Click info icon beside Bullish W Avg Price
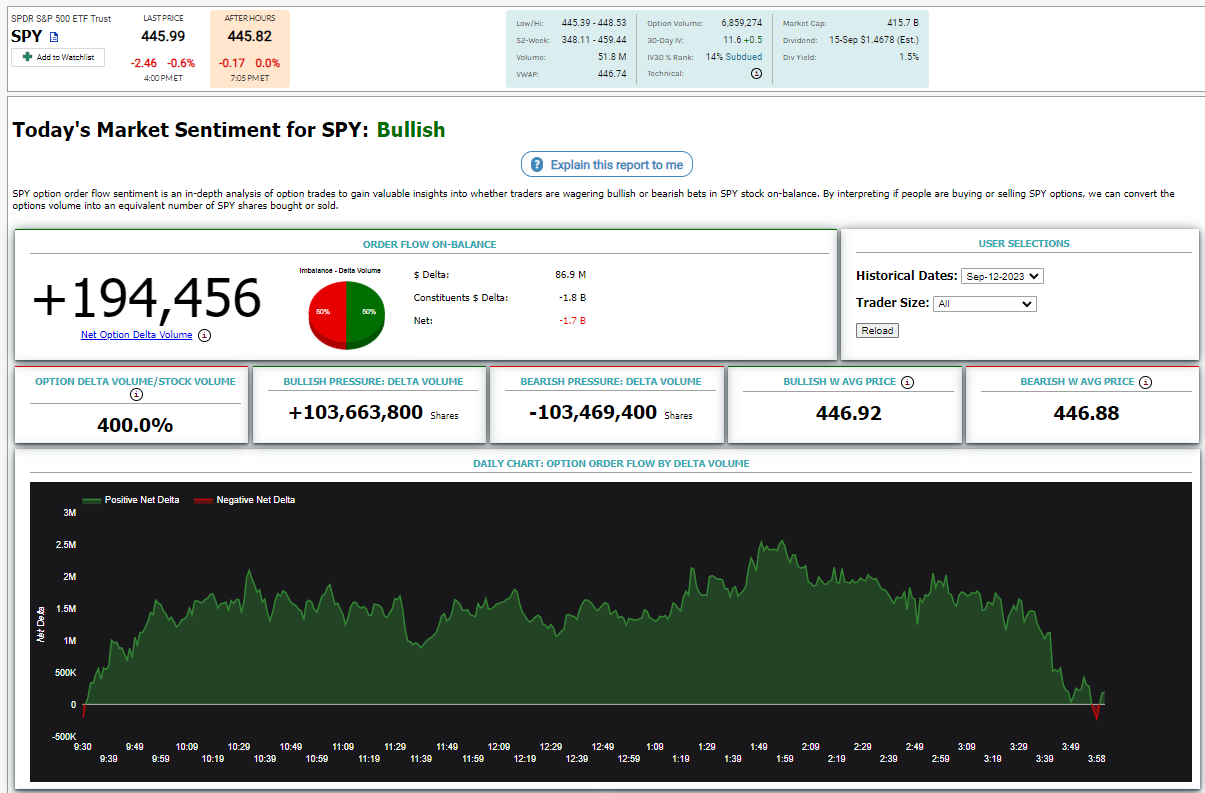 907,382
